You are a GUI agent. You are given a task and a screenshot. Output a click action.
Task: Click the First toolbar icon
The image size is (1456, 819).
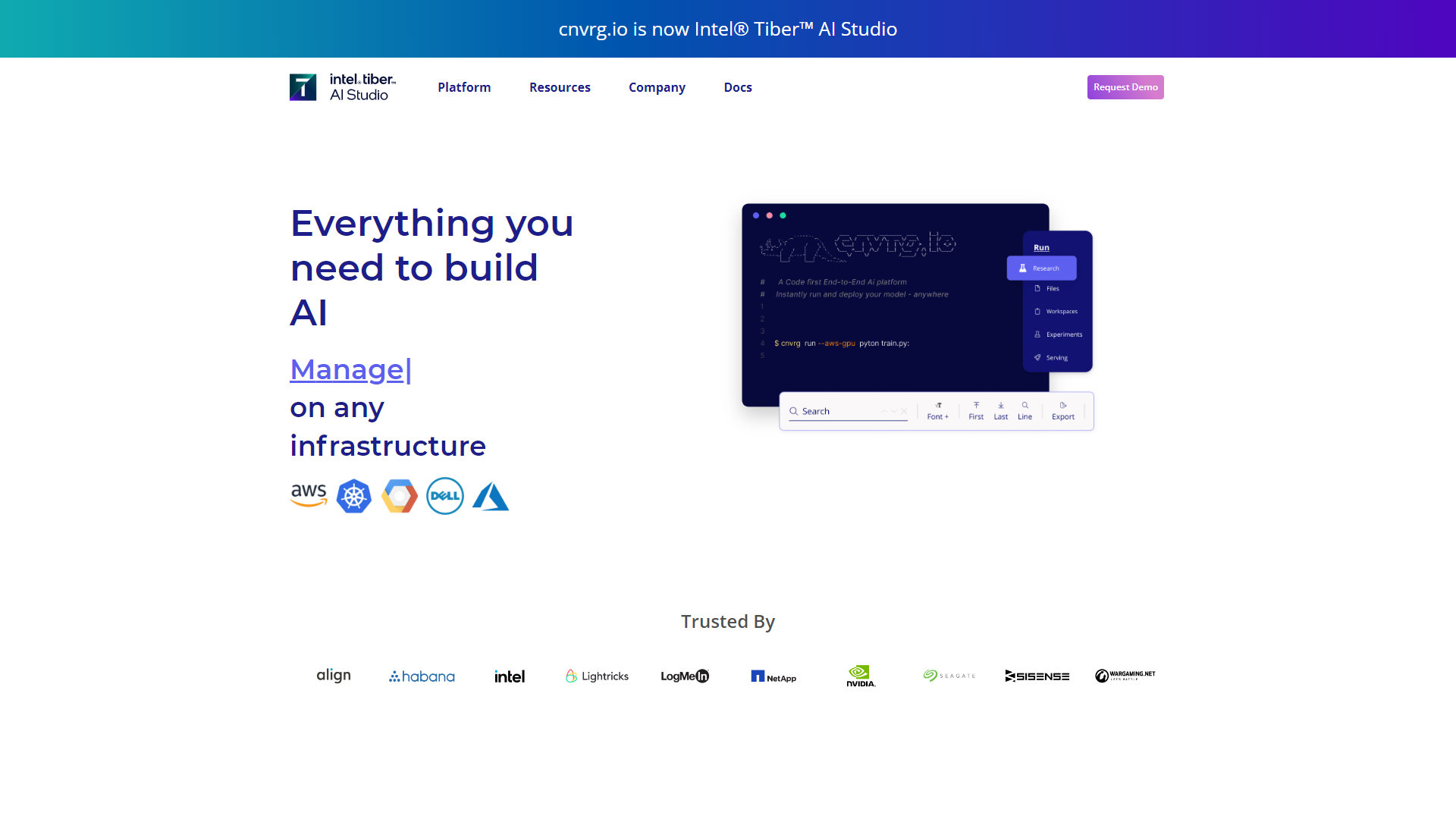[x=976, y=411]
